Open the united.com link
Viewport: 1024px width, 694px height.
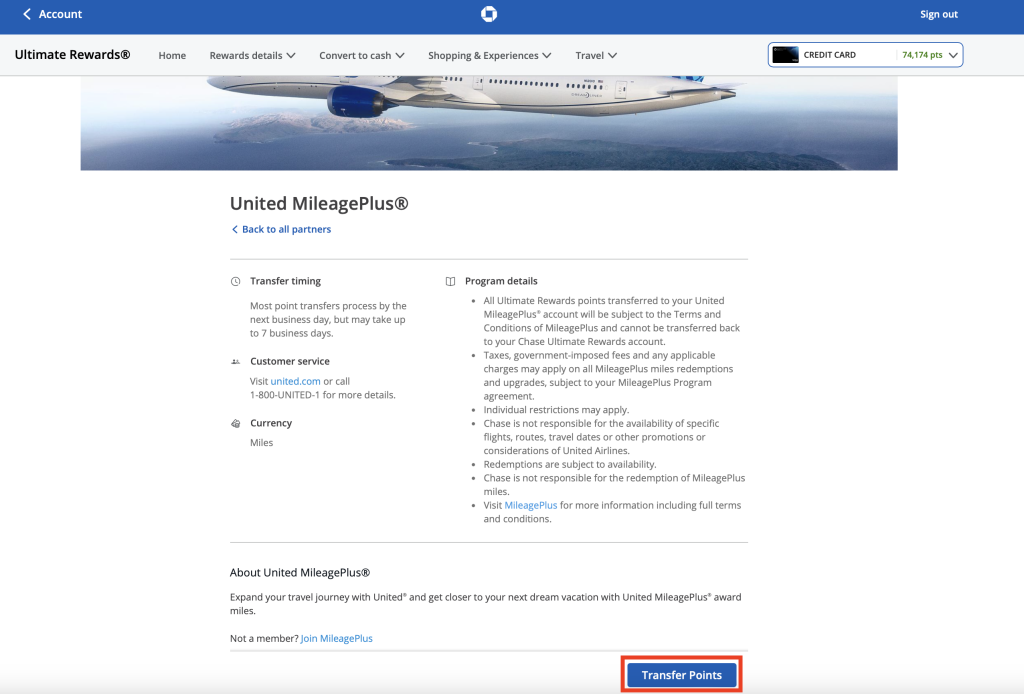(295, 381)
